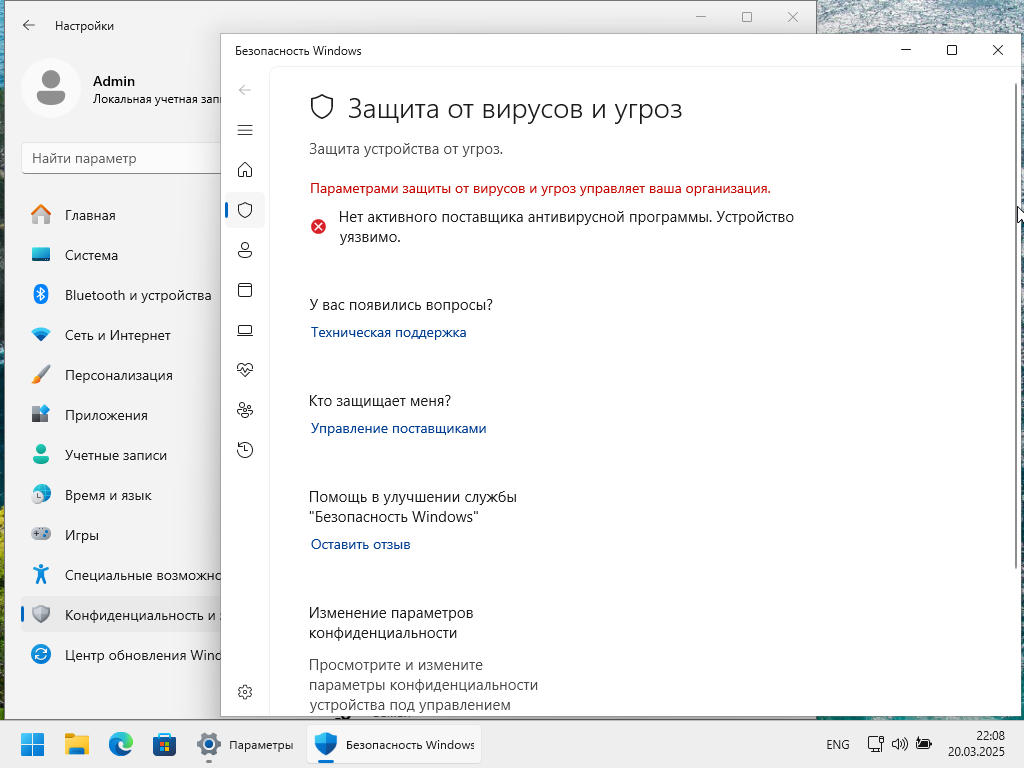Image resolution: width=1024 pixels, height=768 pixels.
Task: Open Система settings category
Action: [121, 255]
